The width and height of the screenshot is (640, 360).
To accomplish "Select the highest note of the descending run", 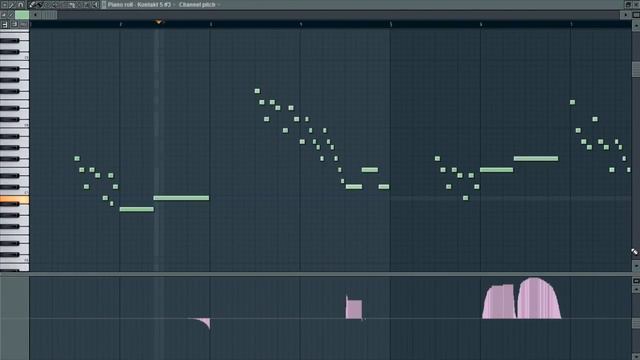I will [257, 91].
